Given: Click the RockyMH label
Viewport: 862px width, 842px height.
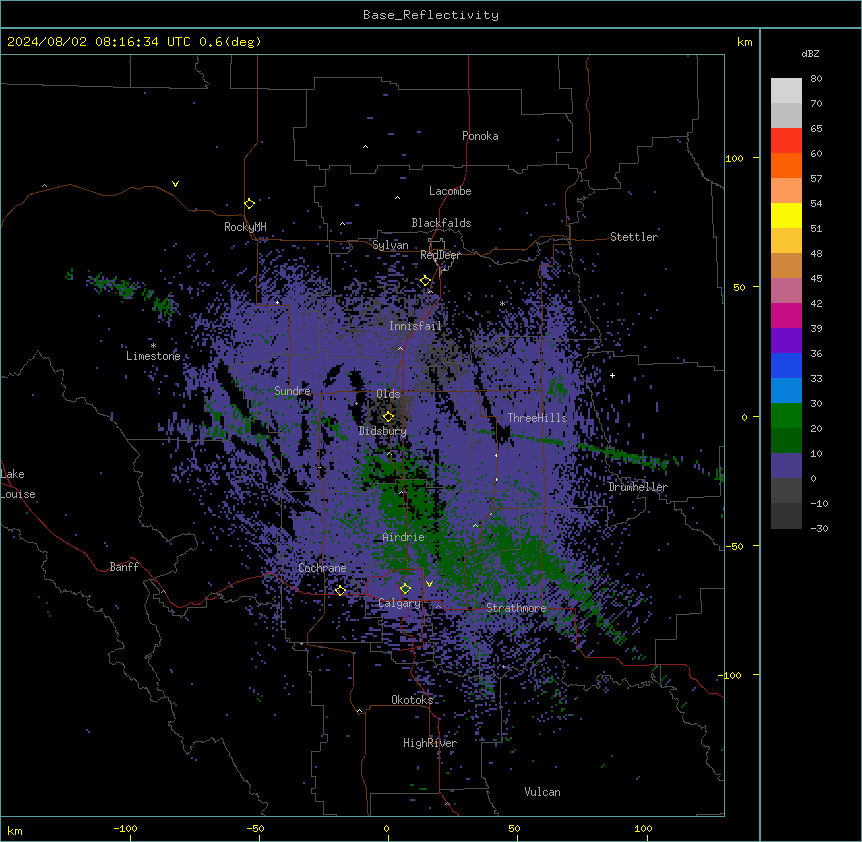Looking at the screenshot, I should coord(245,227).
